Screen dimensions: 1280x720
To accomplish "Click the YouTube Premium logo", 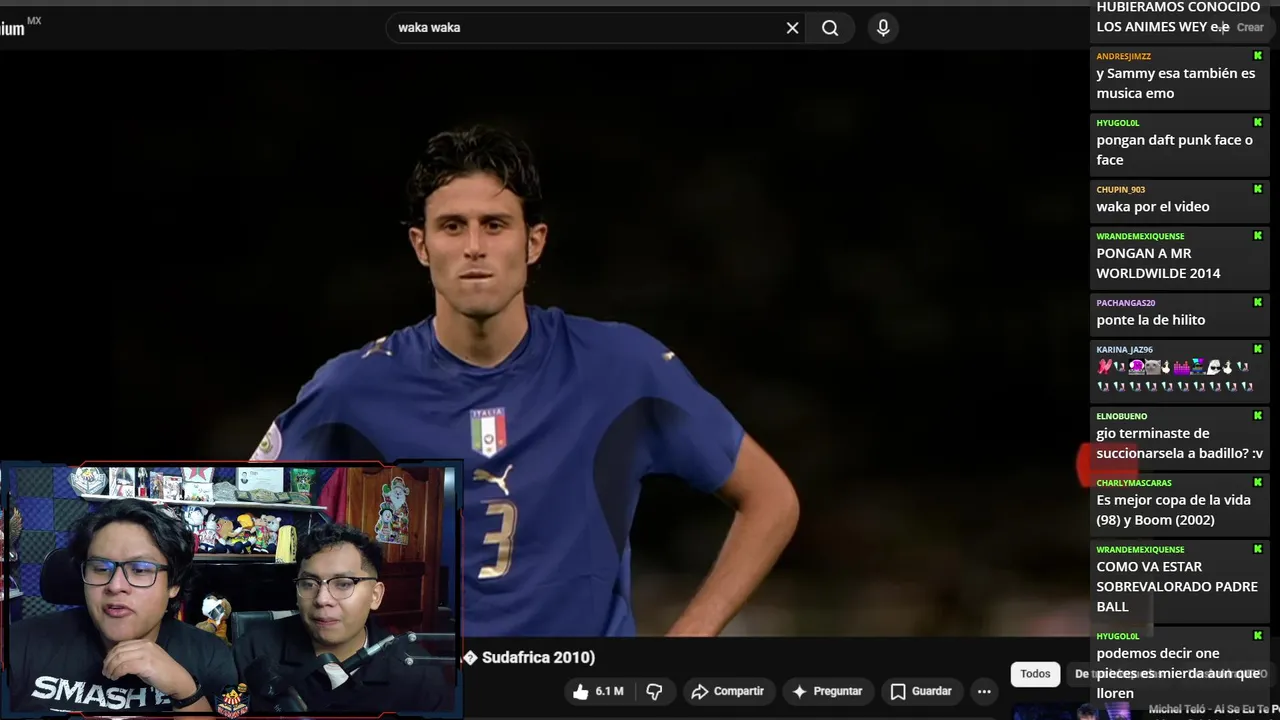I will point(20,27).
